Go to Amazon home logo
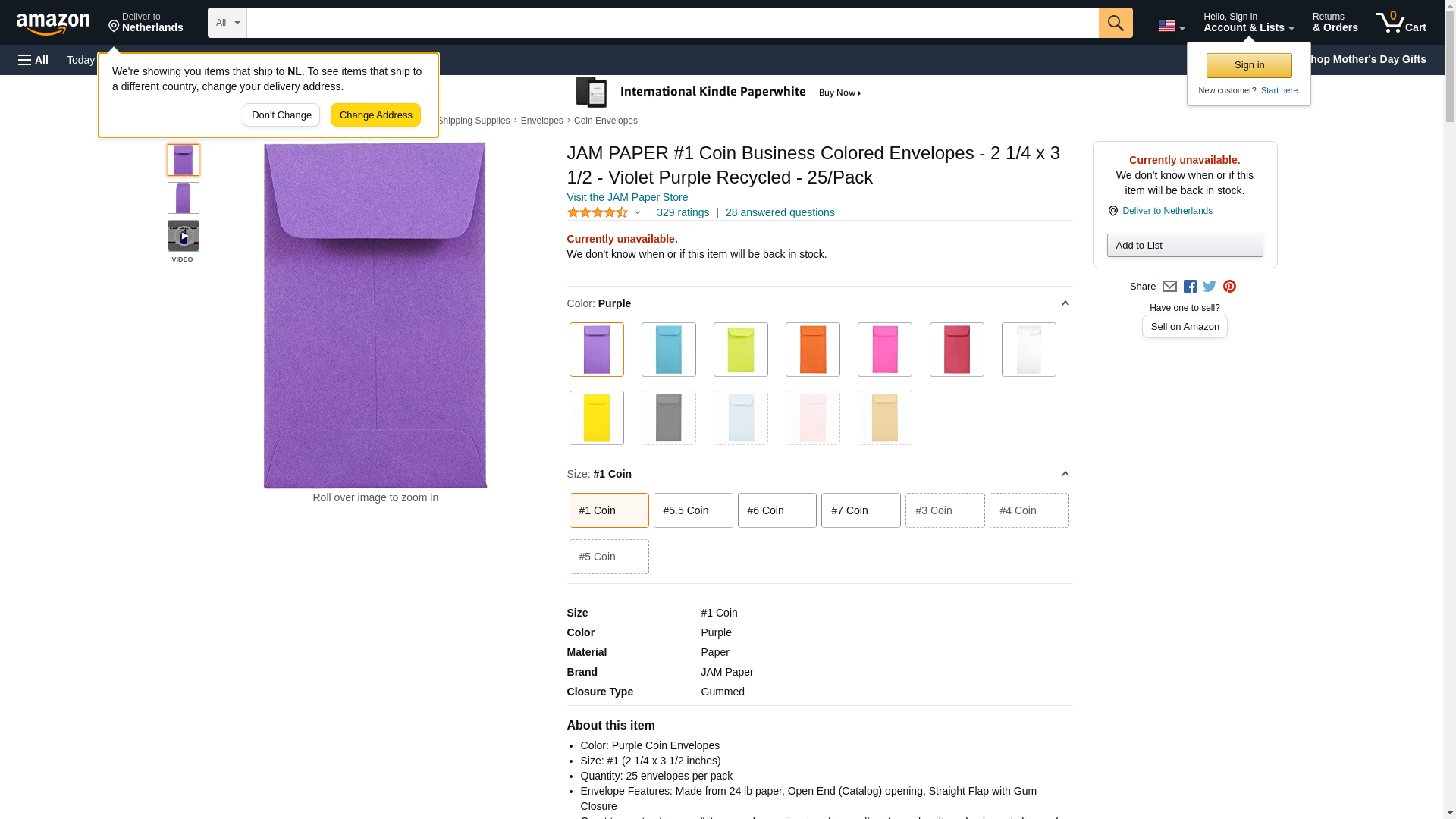 click(x=53, y=24)
